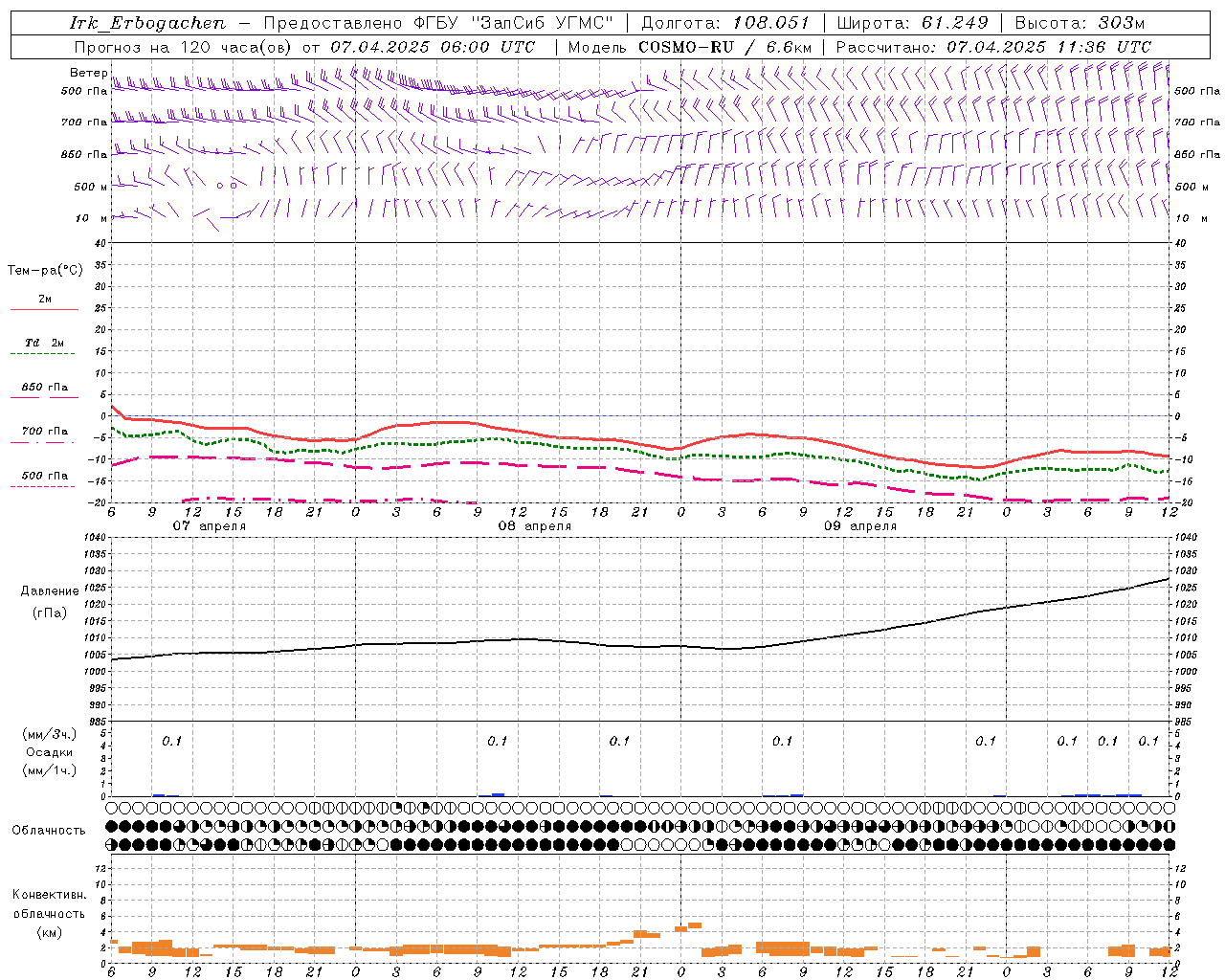The width and height of the screenshot is (1225, 980).
Task: Click the "Осадки" precipitation label
Action: coord(50,752)
